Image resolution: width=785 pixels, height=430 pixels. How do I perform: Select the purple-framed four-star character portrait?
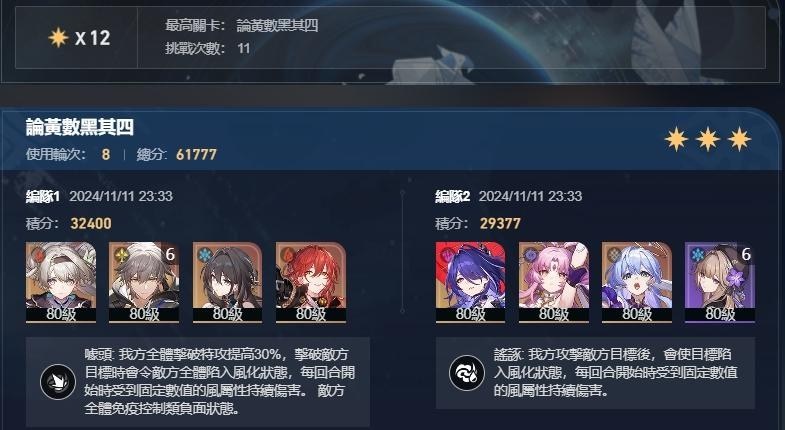tap(719, 282)
